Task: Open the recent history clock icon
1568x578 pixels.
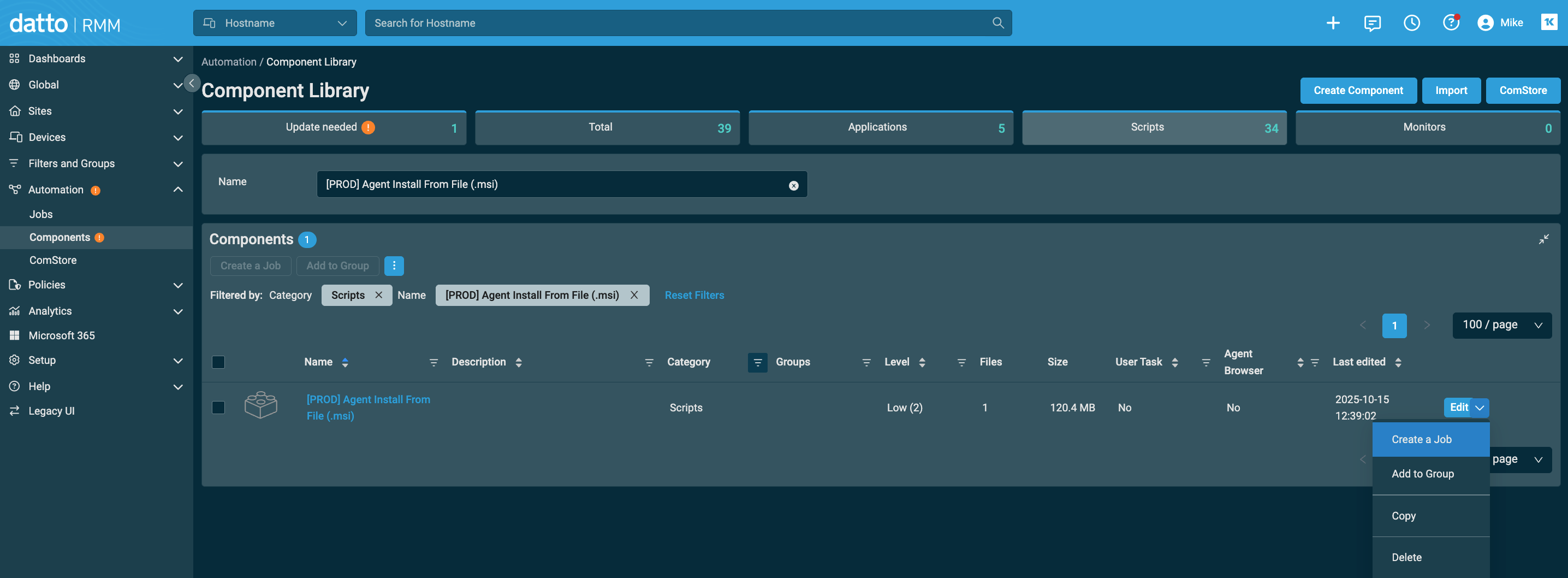Action: 1411,23
